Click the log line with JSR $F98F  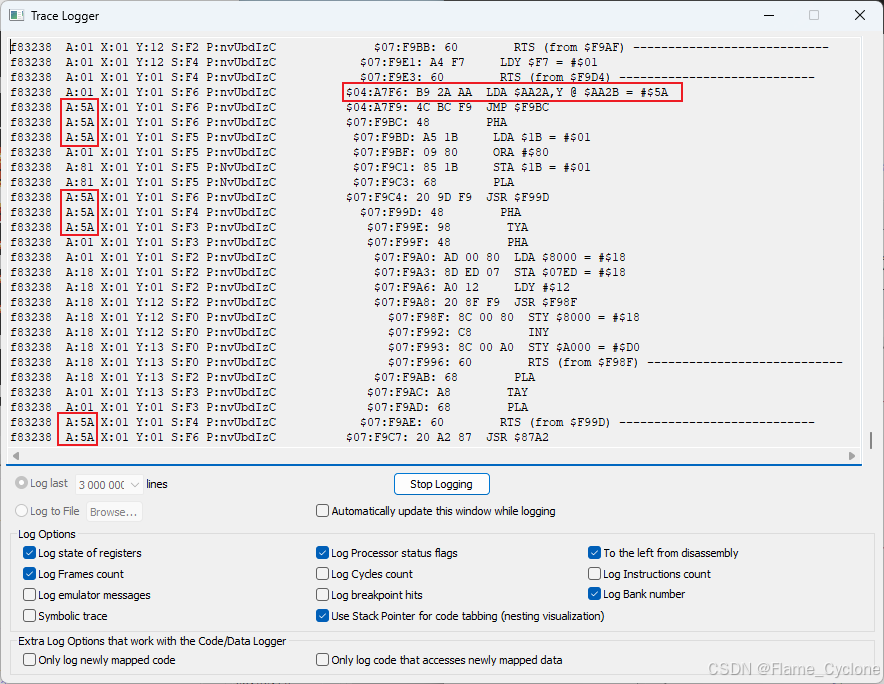(294, 302)
